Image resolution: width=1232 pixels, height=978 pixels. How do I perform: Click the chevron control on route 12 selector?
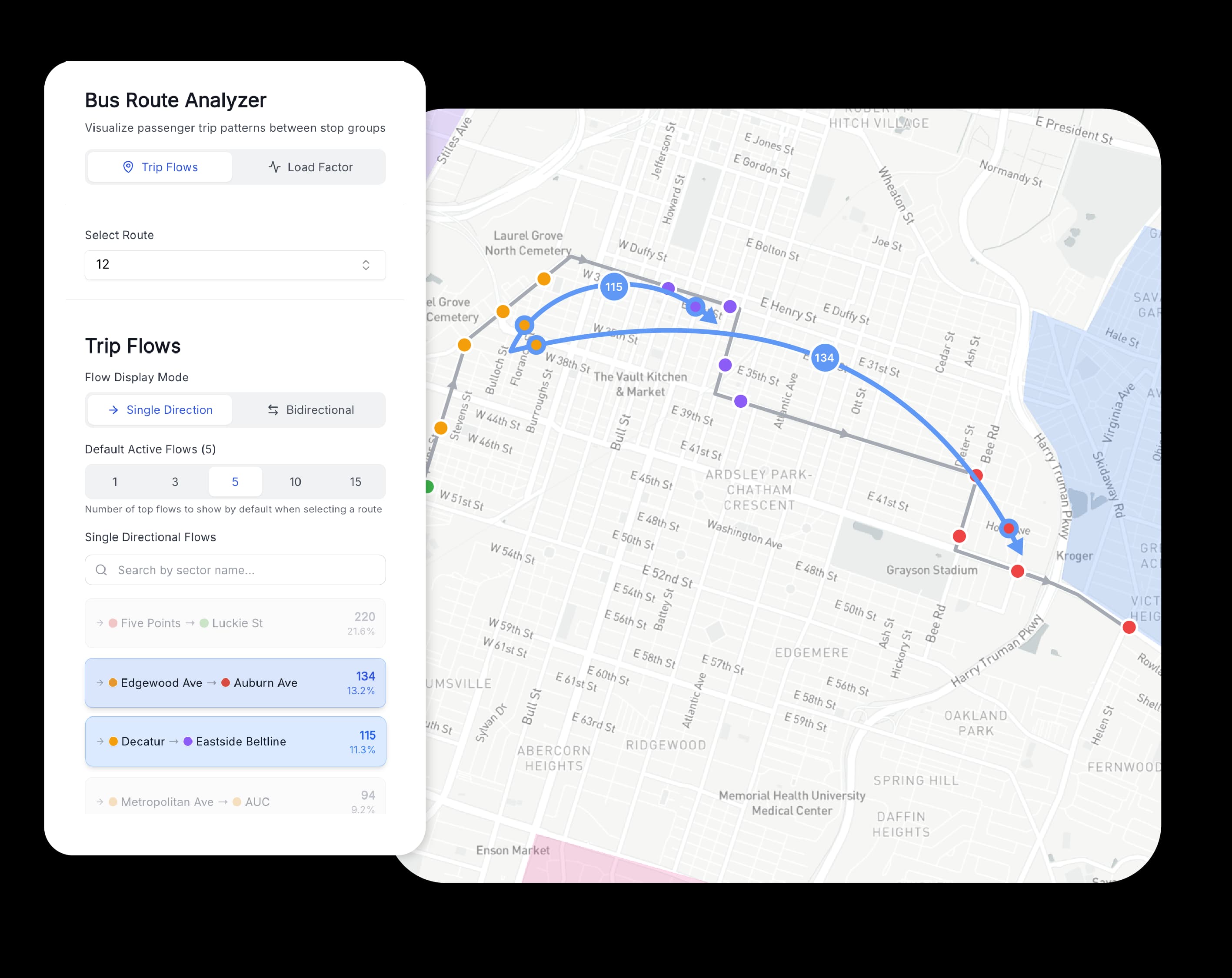tap(366, 264)
